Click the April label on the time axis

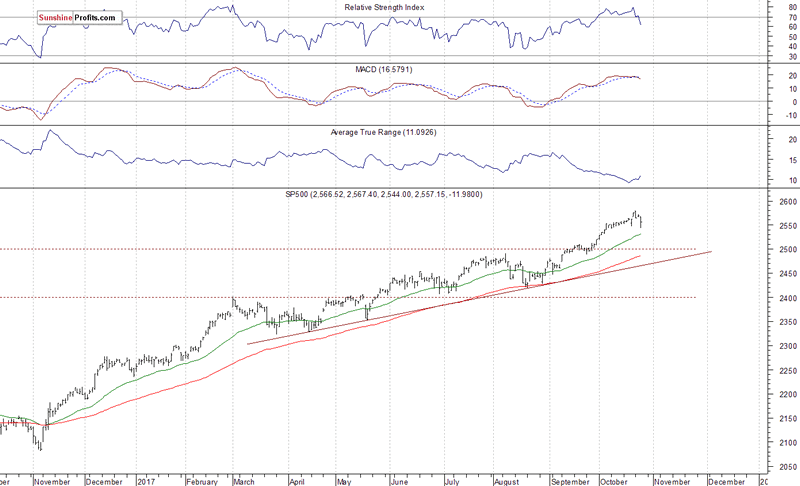click(x=298, y=479)
